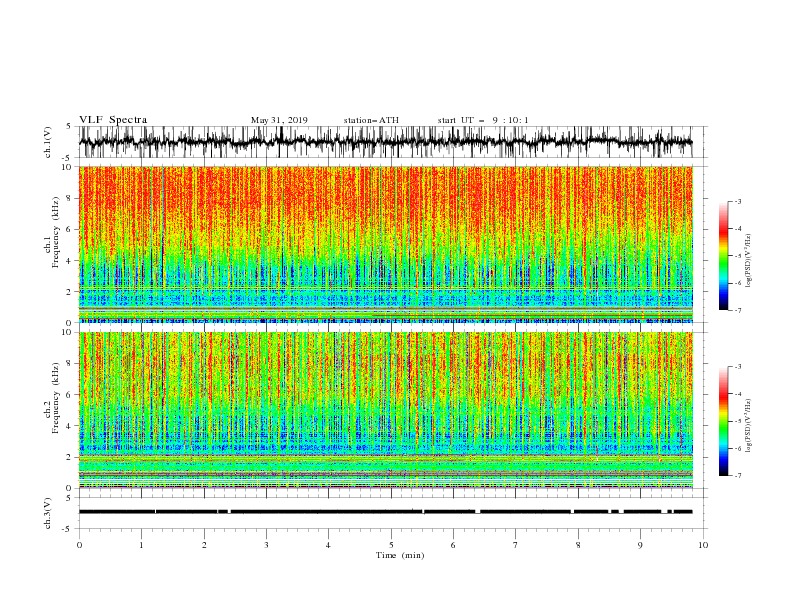Screen dimensions: 792x612
Task: Select the date text "May 31, 2019"
Action: 279,120
